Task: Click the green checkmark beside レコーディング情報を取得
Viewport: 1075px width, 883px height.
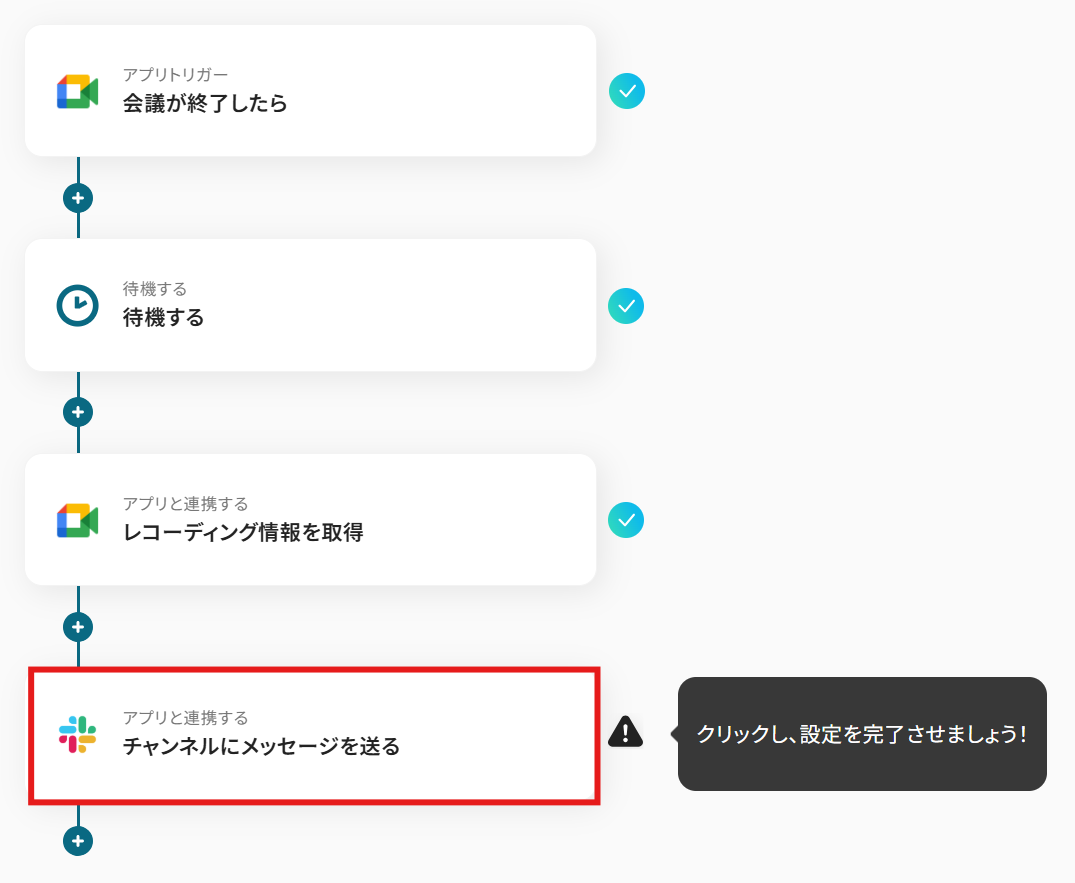Action: tap(626, 520)
